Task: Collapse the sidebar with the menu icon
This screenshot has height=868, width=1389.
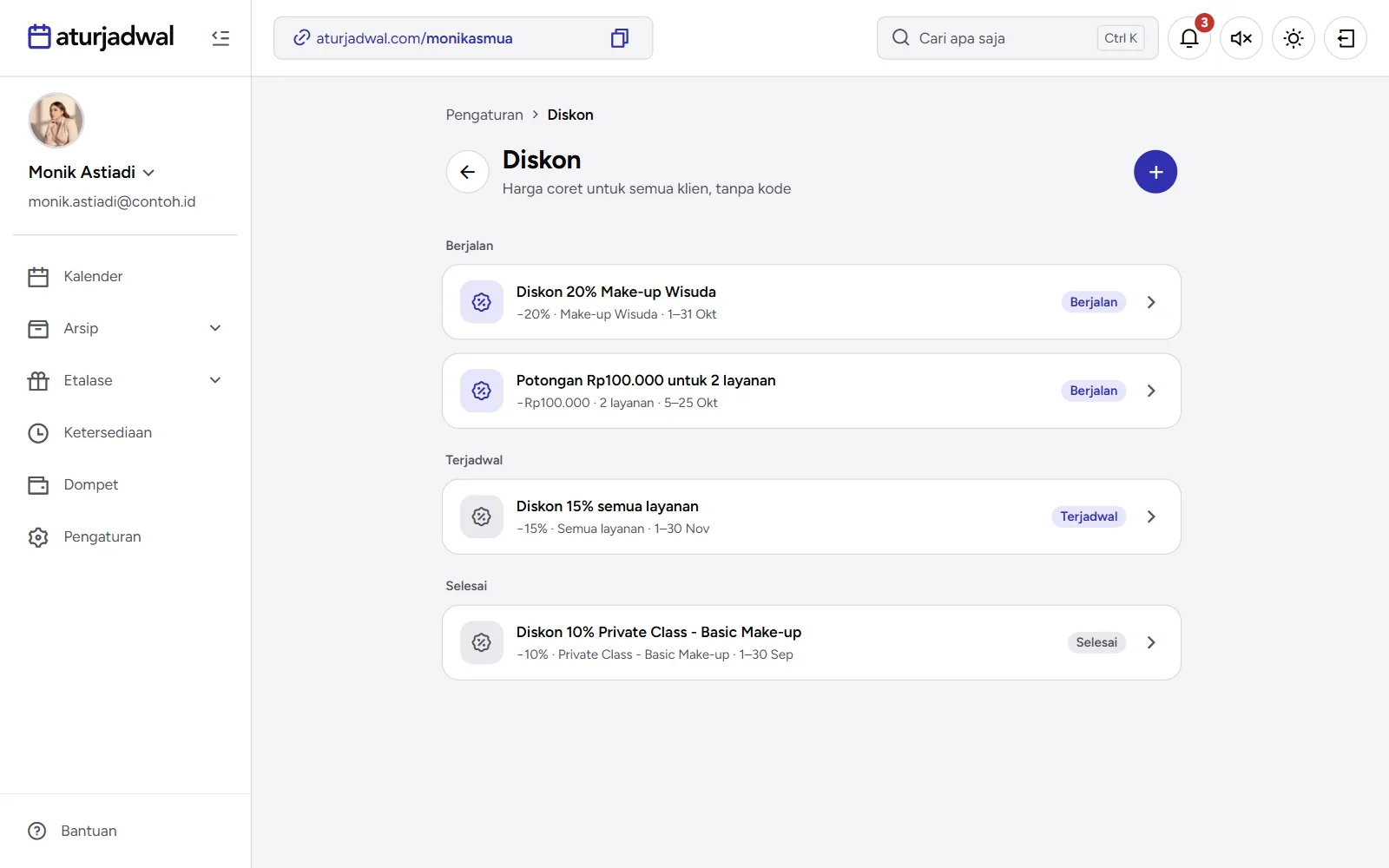Action: [x=221, y=38]
